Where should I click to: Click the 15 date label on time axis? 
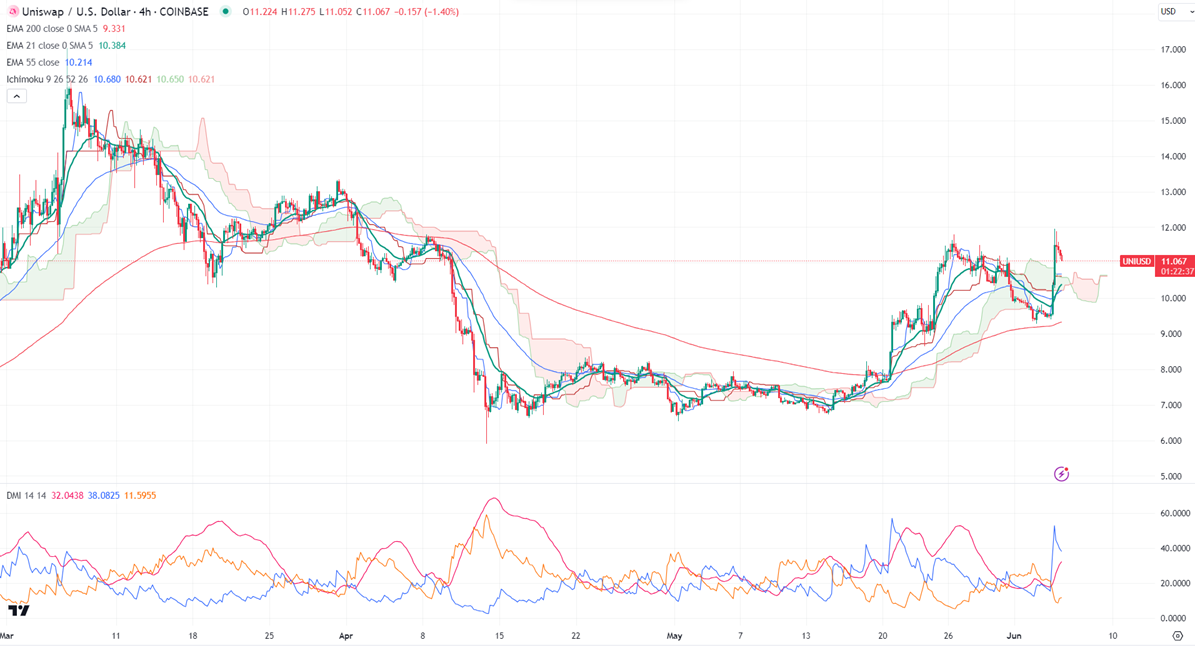tap(498, 635)
